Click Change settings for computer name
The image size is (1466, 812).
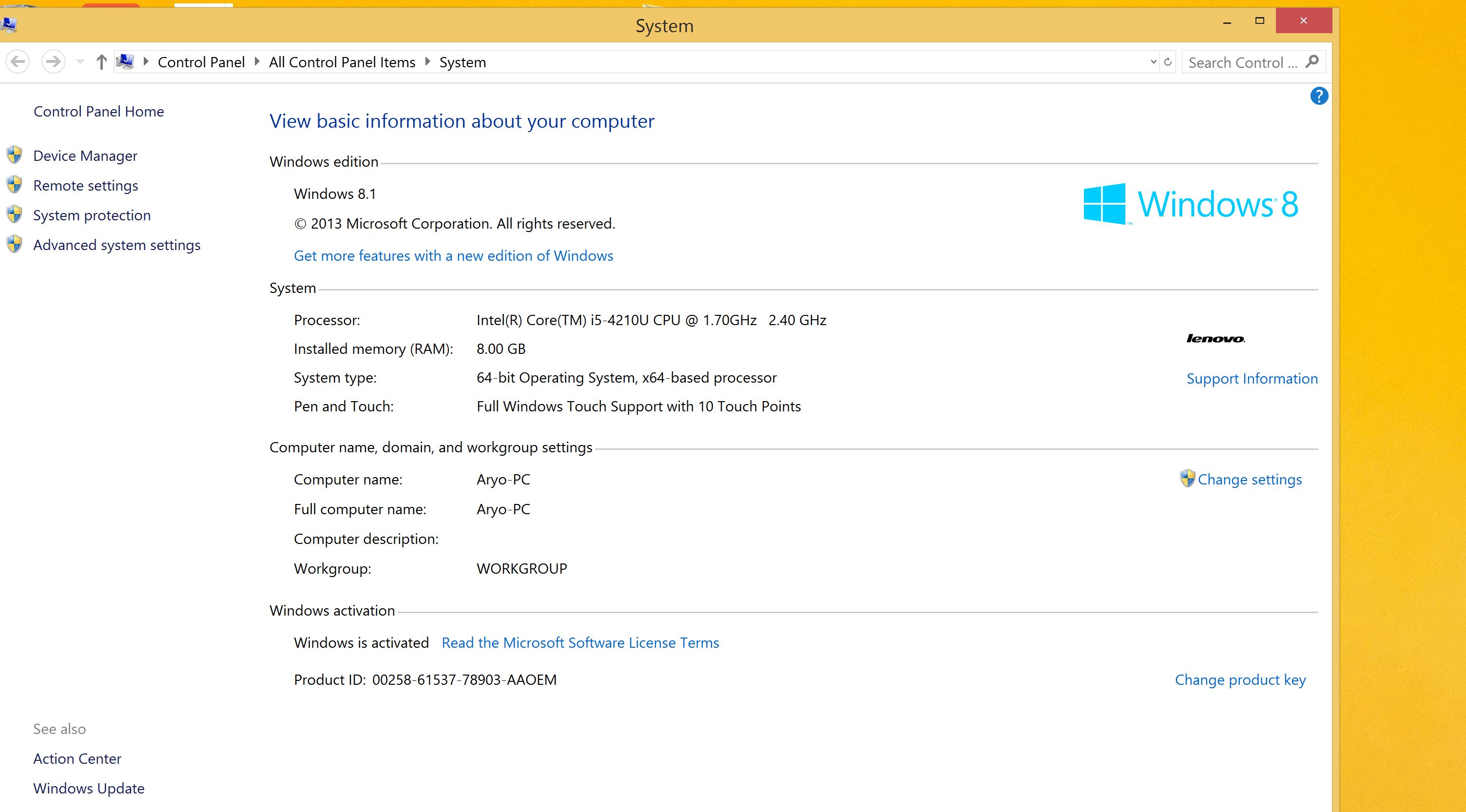click(x=1250, y=480)
